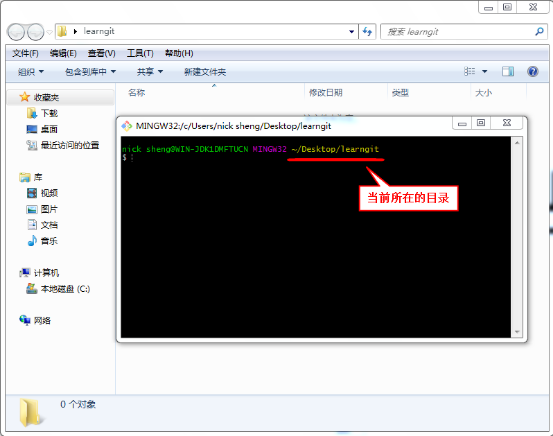This screenshot has width=553, height=436.
Task: Click the change view icon
Action: (469, 72)
